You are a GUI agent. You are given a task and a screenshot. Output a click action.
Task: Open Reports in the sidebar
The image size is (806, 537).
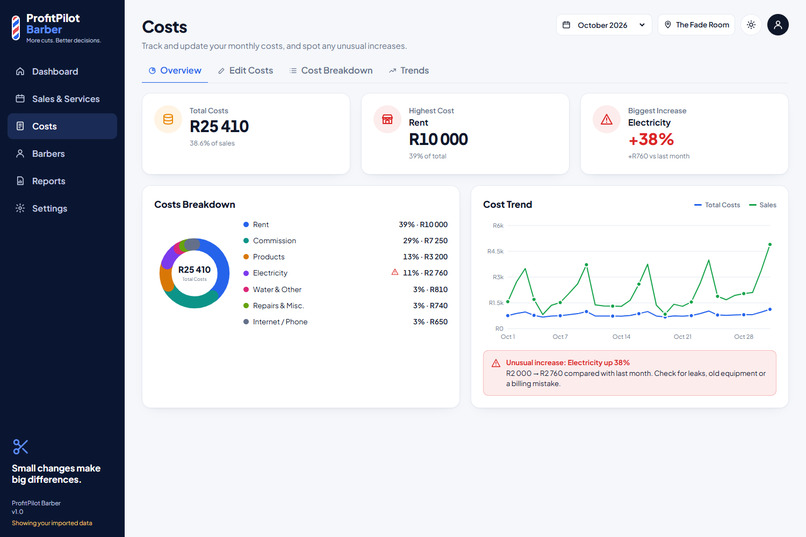coord(62,181)
